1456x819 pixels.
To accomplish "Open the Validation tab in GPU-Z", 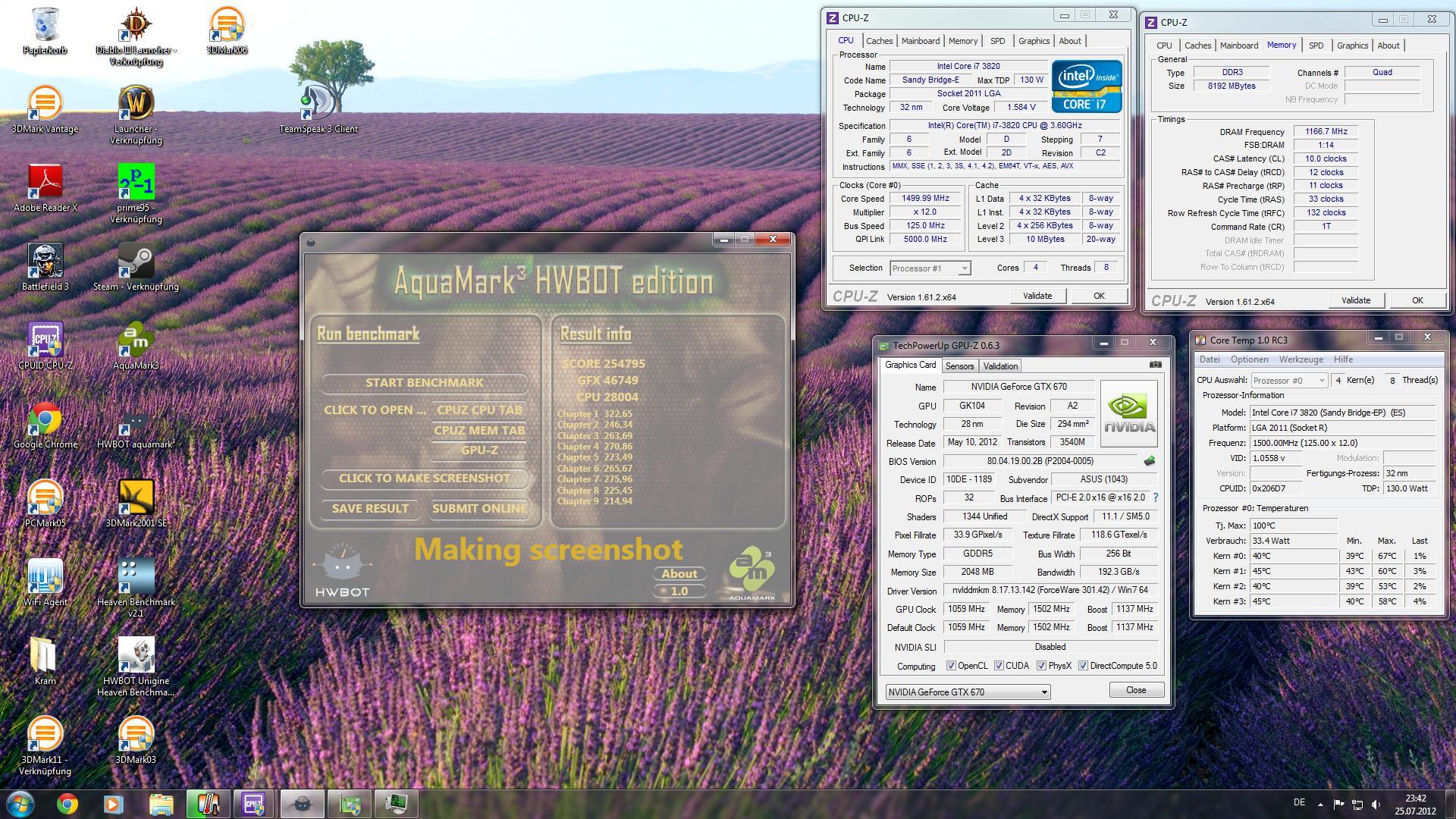I will click(1000, 366).
